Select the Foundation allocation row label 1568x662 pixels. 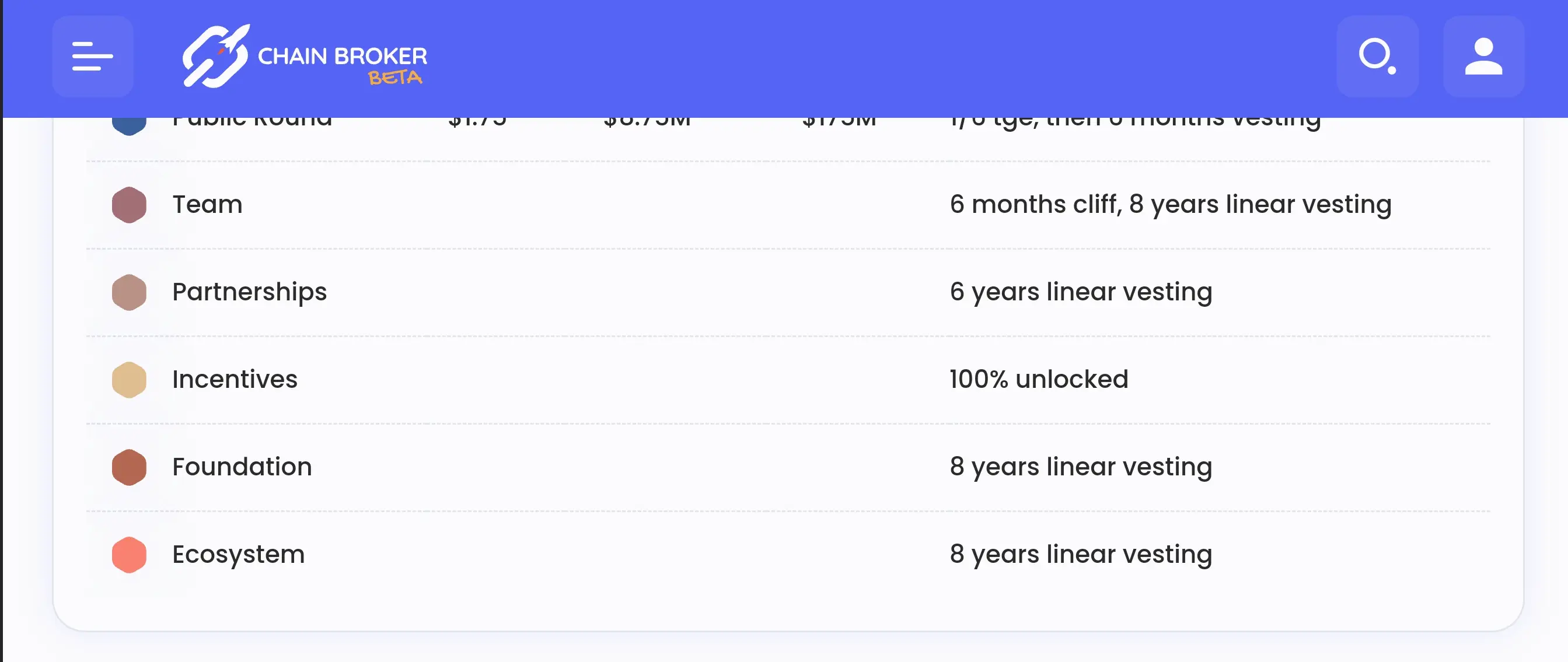pos(242,467)
